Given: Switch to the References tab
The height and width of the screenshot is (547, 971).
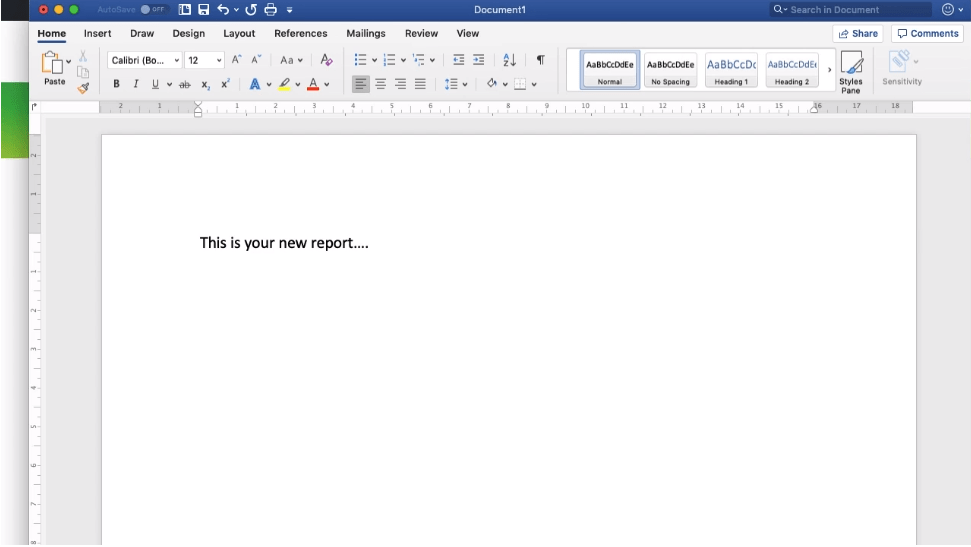Looking at the screenshot, I should point(300,33).
